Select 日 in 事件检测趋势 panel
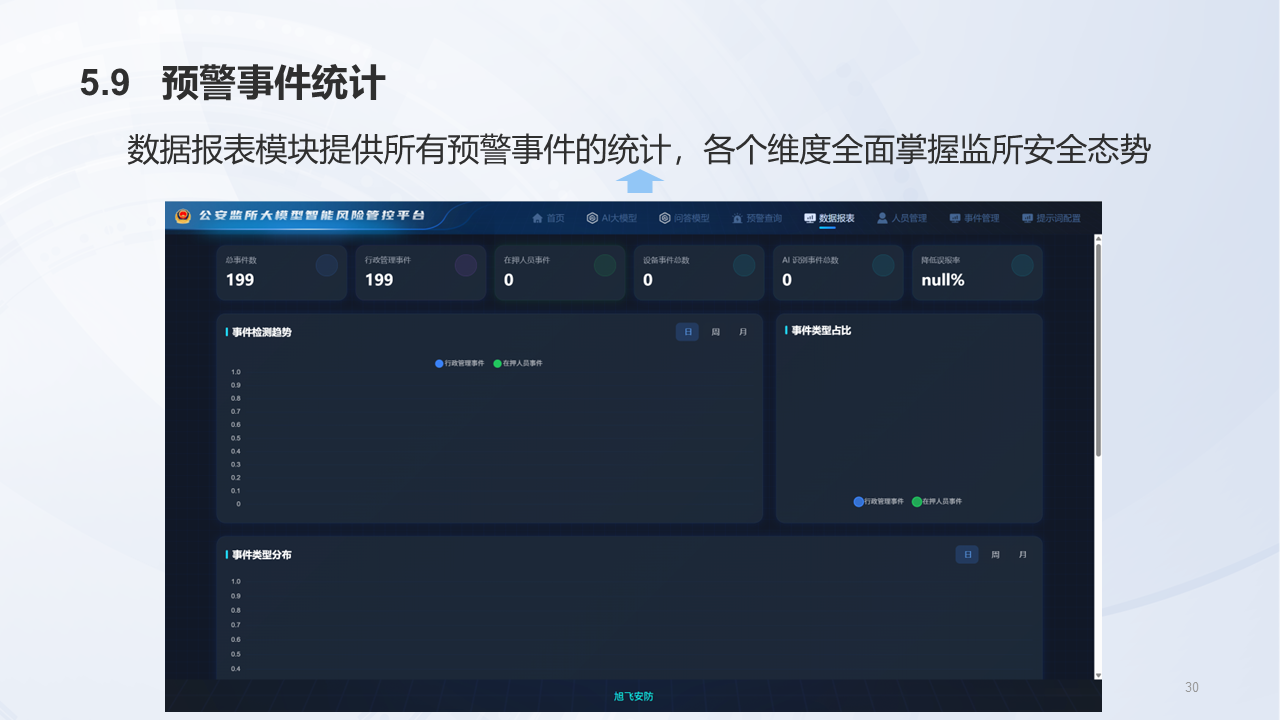1280x720 pixels. pyautogui.click(x=687, y=332)
